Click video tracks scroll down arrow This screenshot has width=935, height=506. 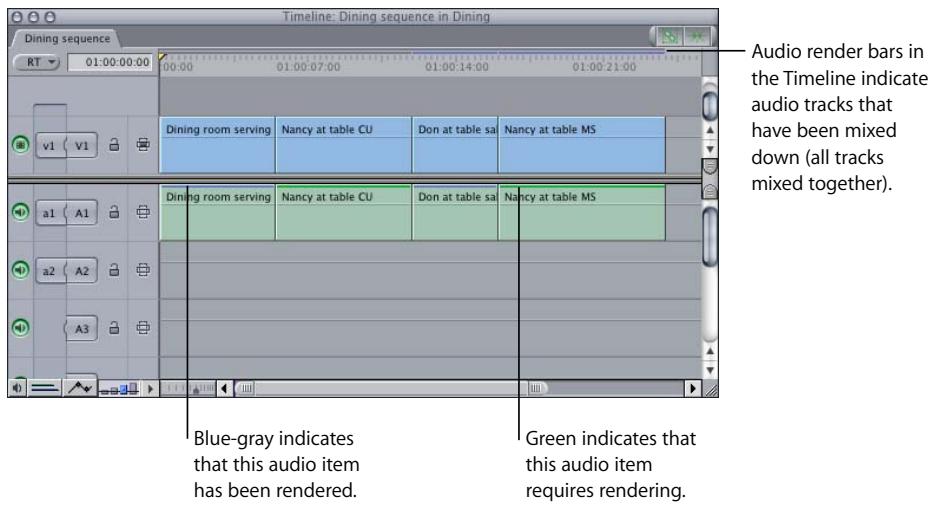[710, 148]
